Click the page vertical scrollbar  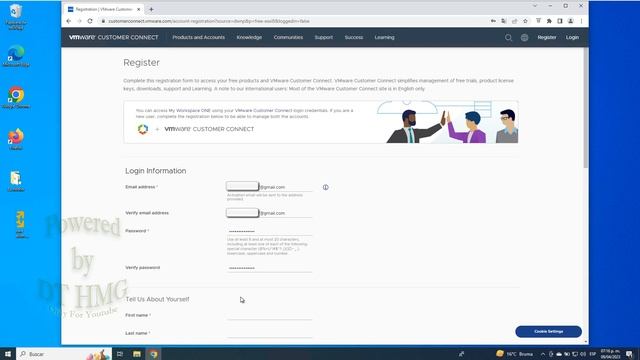tap(586, 107)
